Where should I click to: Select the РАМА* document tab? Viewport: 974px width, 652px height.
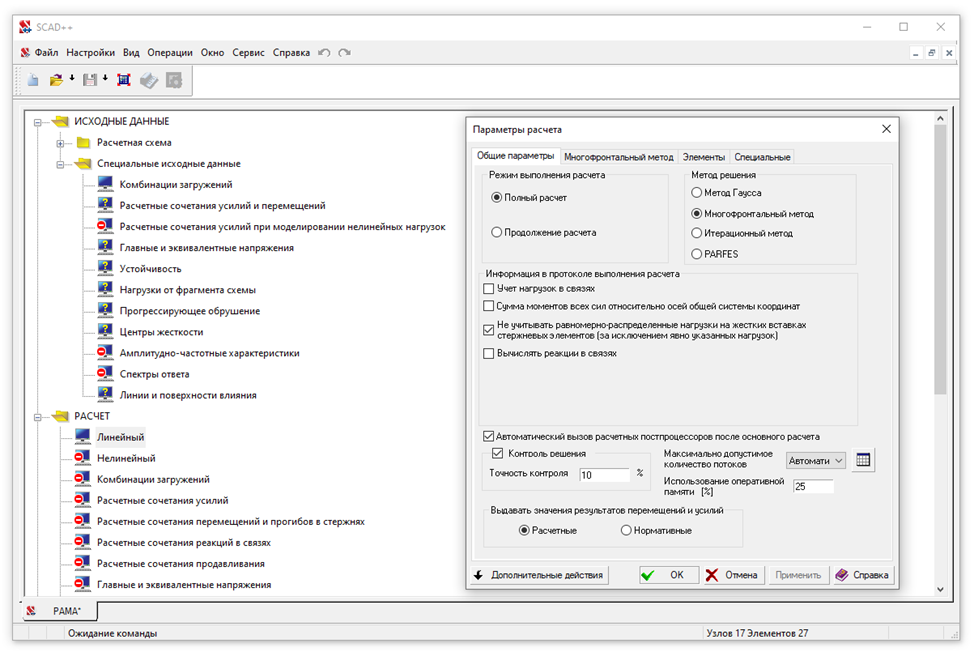coord(61,611)
